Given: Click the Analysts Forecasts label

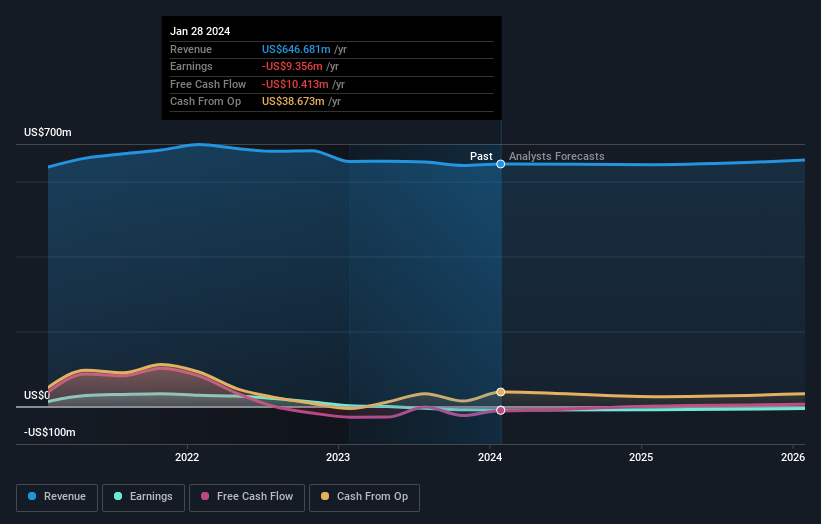Looking at the screenshot, I should click(x=557, y=157).
